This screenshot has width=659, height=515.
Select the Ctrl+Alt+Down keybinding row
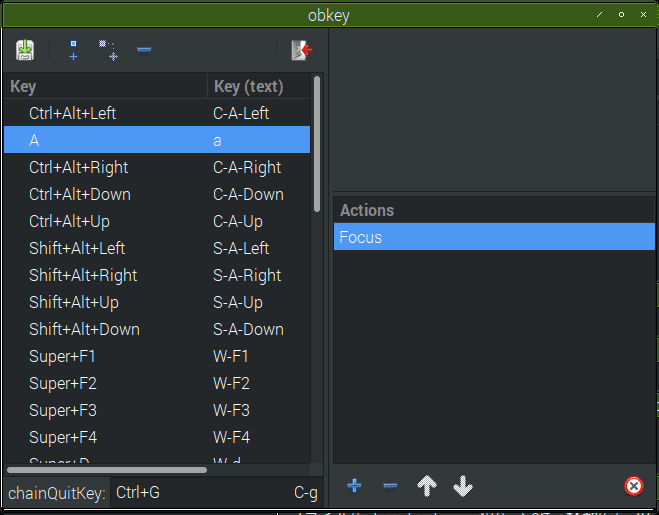[157, 194]
